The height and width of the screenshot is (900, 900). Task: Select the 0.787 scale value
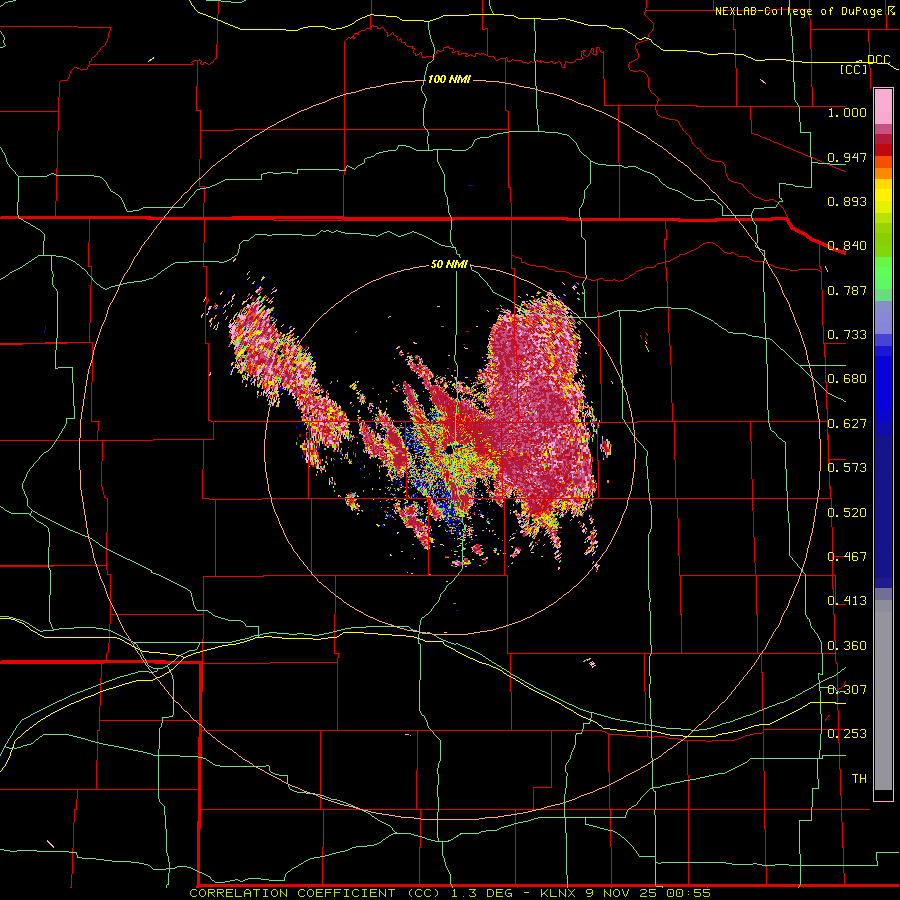pos(847,290)
